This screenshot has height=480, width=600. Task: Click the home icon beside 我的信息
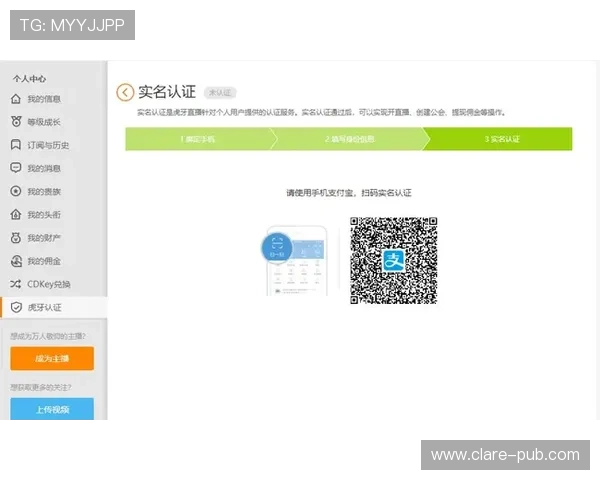click(x=16, y=99)
